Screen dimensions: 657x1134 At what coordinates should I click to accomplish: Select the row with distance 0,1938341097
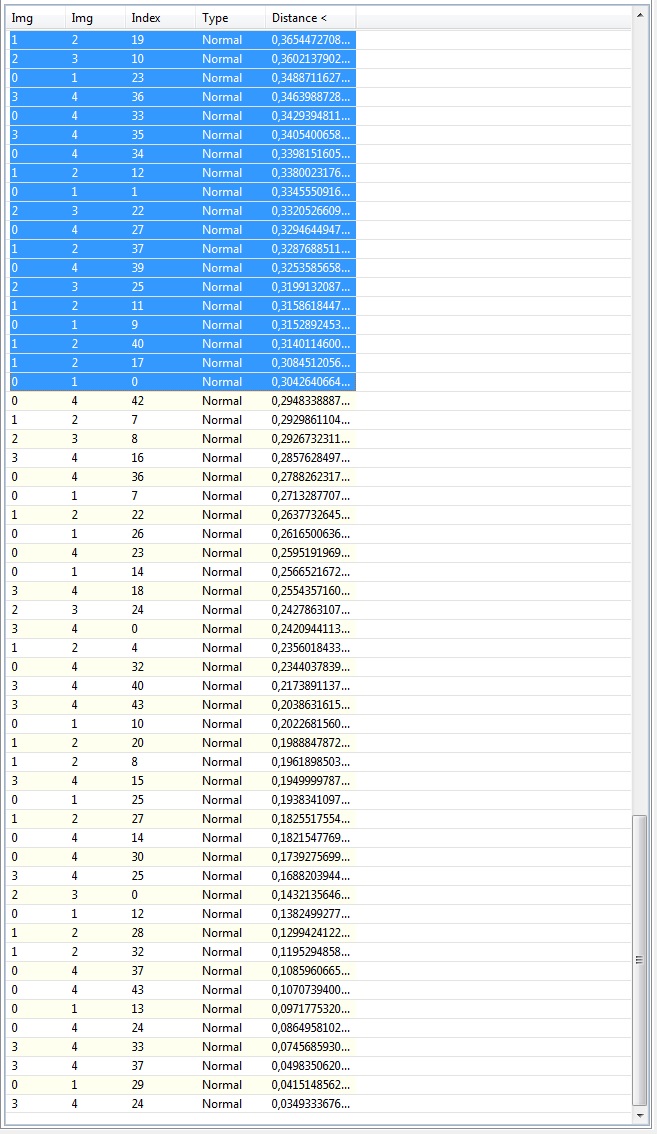180,800
